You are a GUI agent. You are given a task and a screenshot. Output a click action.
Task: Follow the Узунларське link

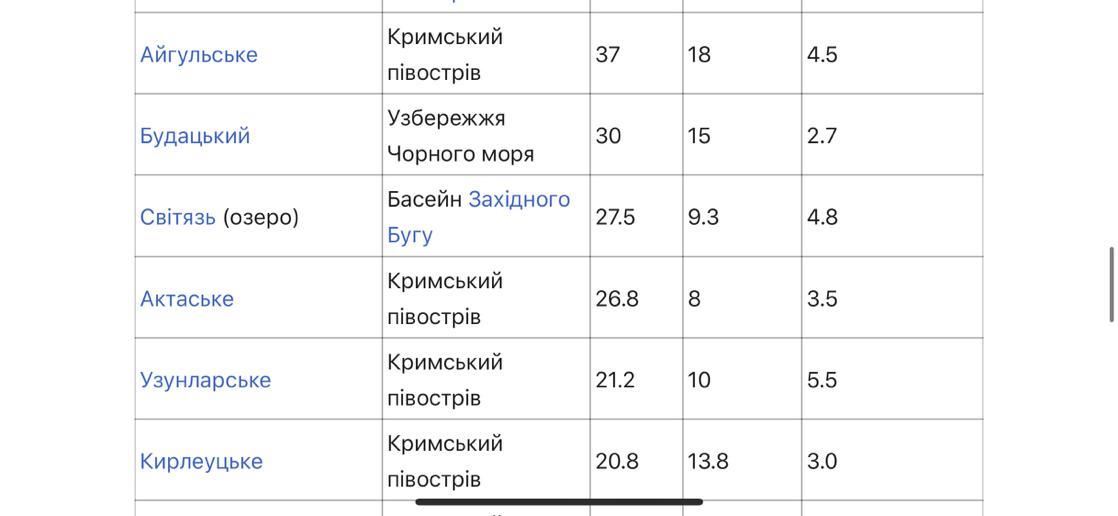[x=205, y=380]
